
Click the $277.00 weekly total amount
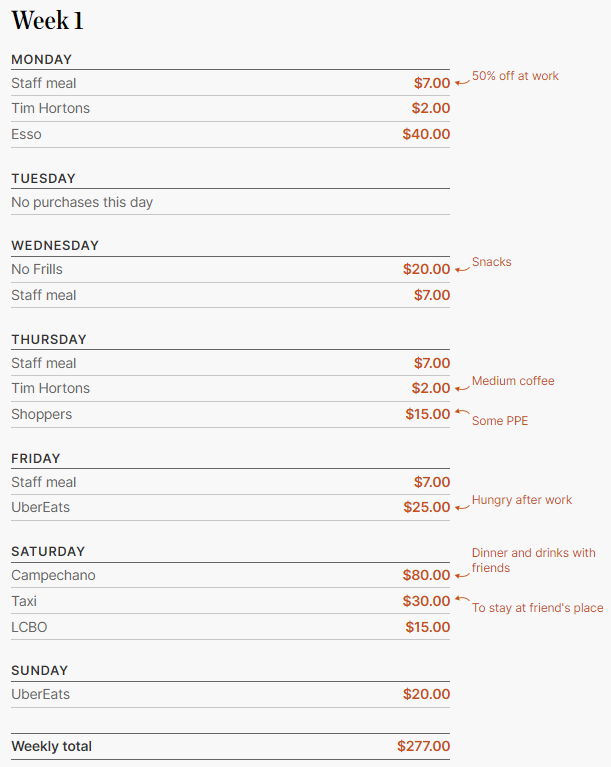click(423, 746)
